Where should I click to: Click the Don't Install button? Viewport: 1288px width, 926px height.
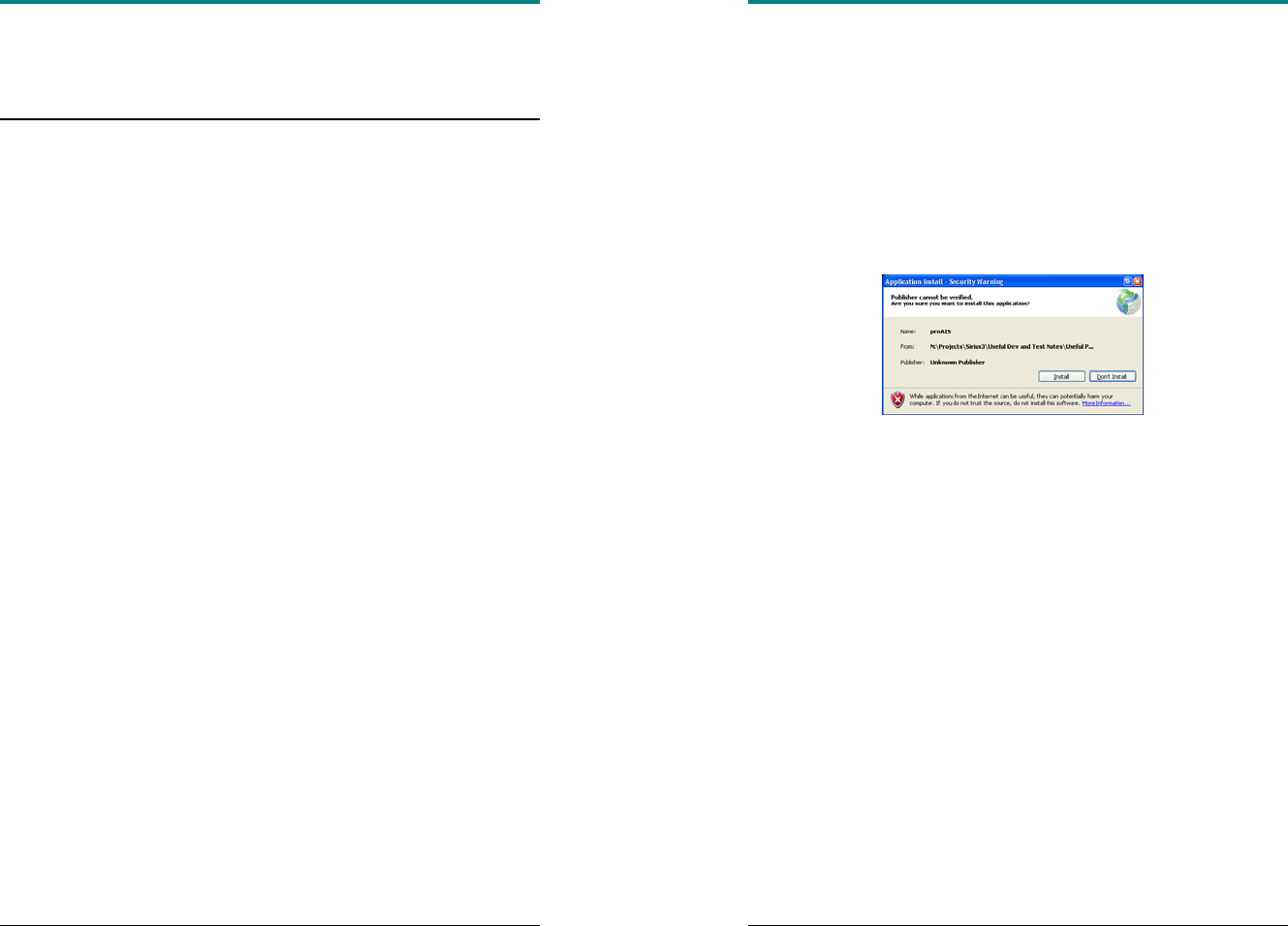tap(1112, 376)
